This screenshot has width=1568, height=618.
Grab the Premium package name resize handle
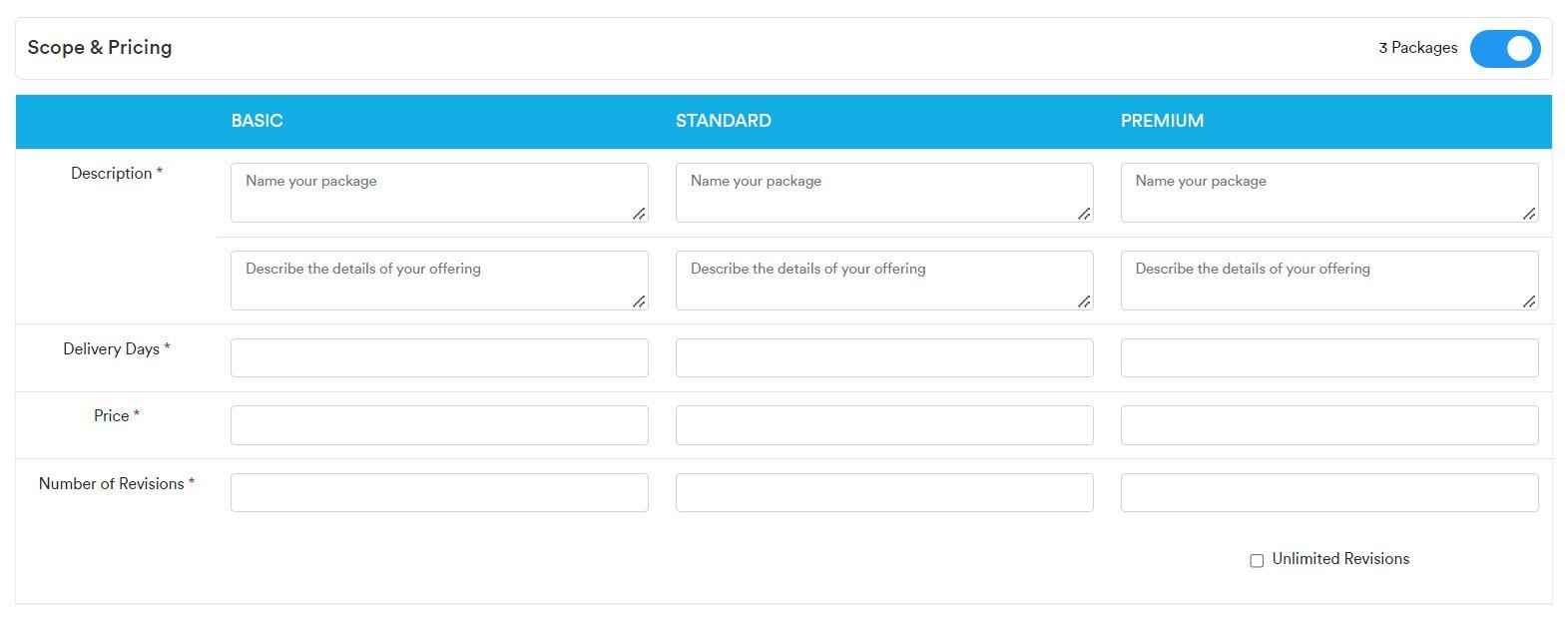tap(1529, 214)
